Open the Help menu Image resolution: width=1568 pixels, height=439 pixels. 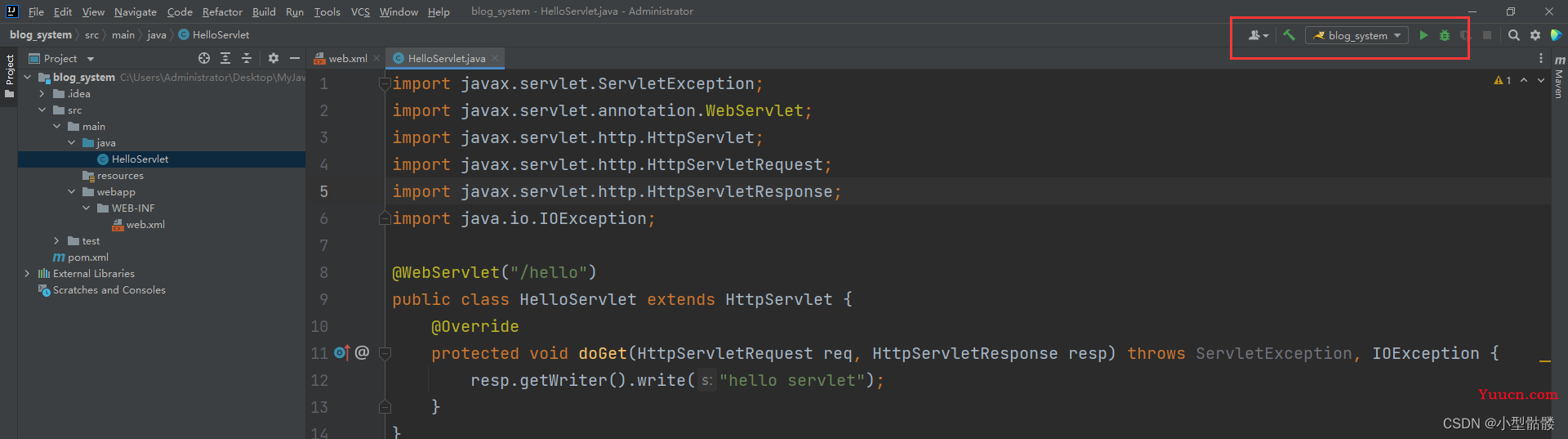coord(439,11)
